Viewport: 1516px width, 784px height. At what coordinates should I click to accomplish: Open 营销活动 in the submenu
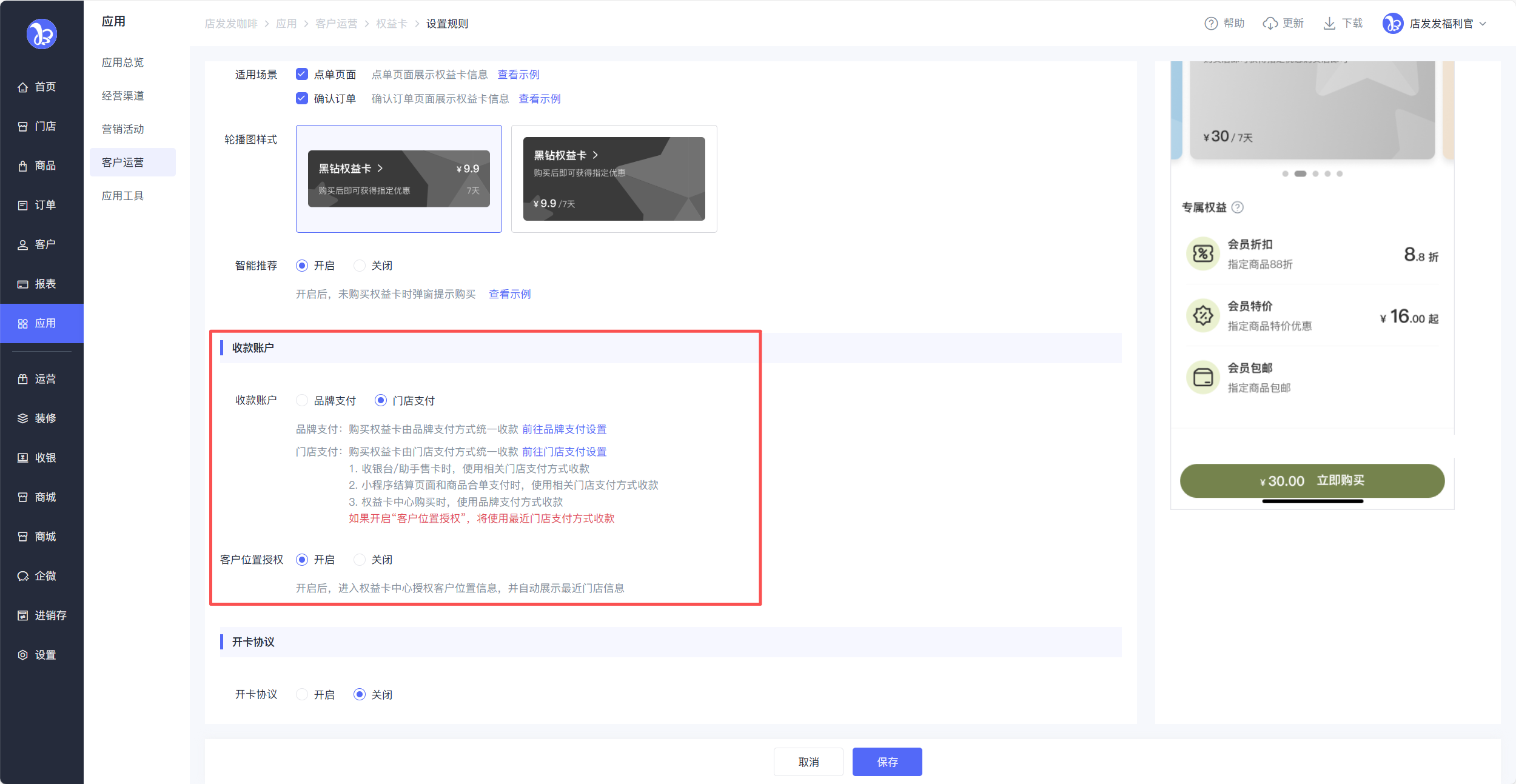tap(123, 129)
